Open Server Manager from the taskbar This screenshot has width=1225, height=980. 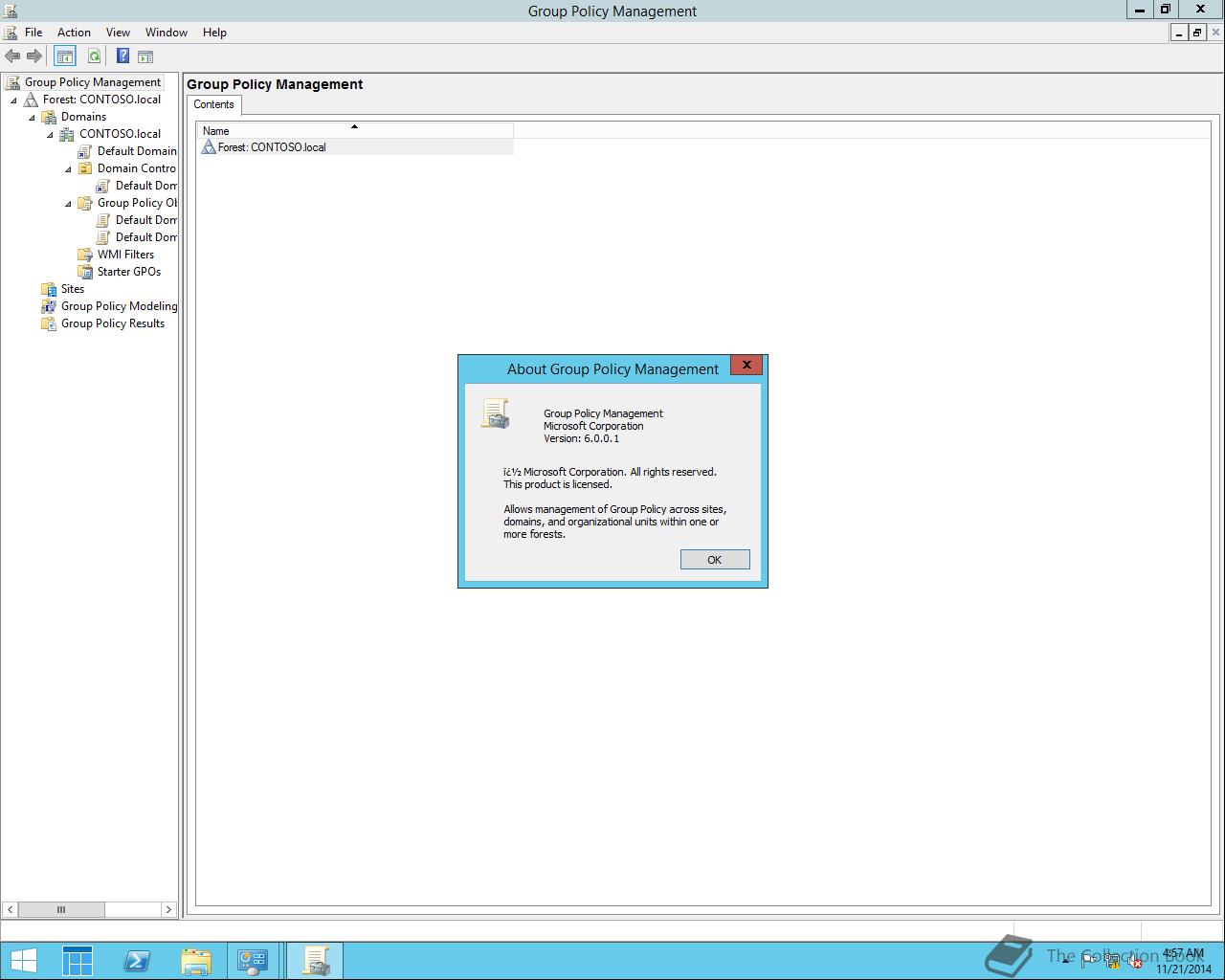[78, 961]
